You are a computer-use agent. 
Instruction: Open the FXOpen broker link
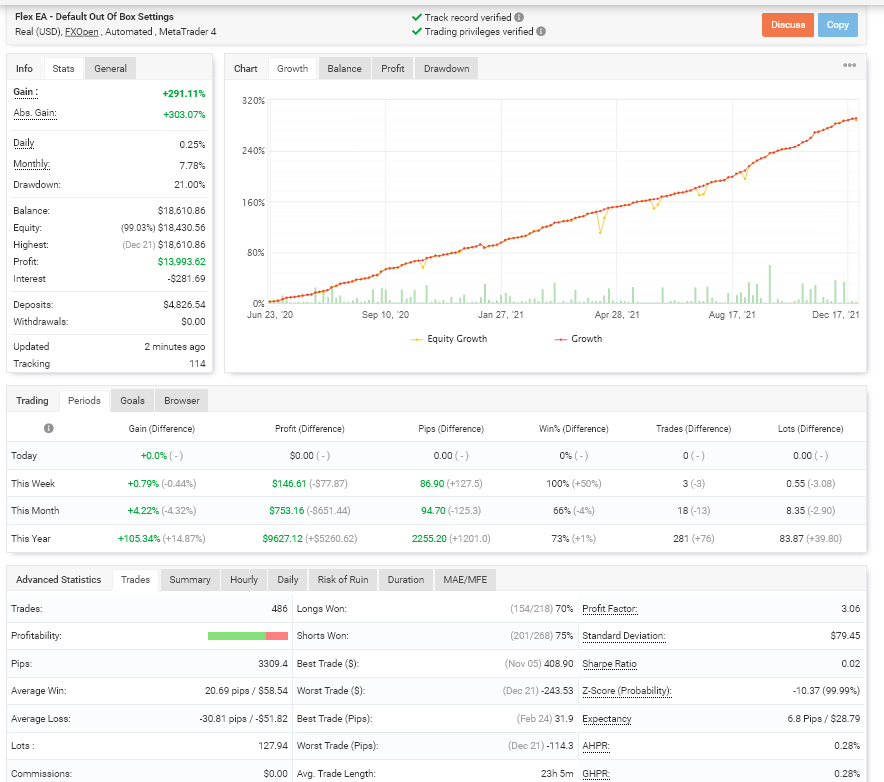(x=81, y=31)
